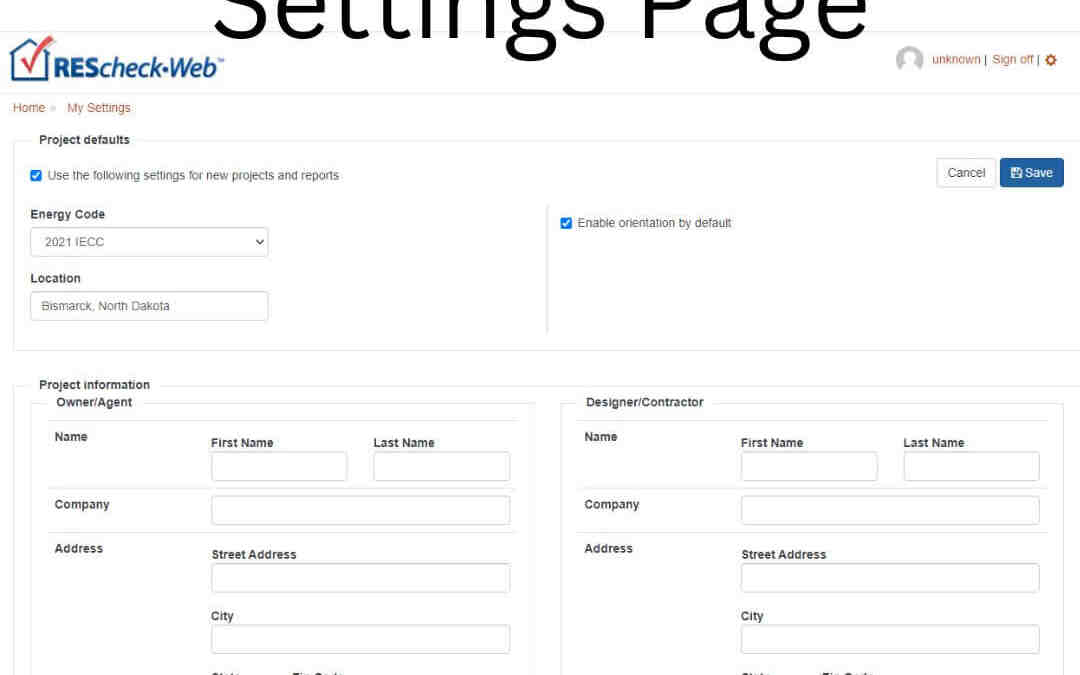Click My Settings breadcrumb
This screenshot has height=675, width=1080.
pyautogui.click(x=98, y=108)
